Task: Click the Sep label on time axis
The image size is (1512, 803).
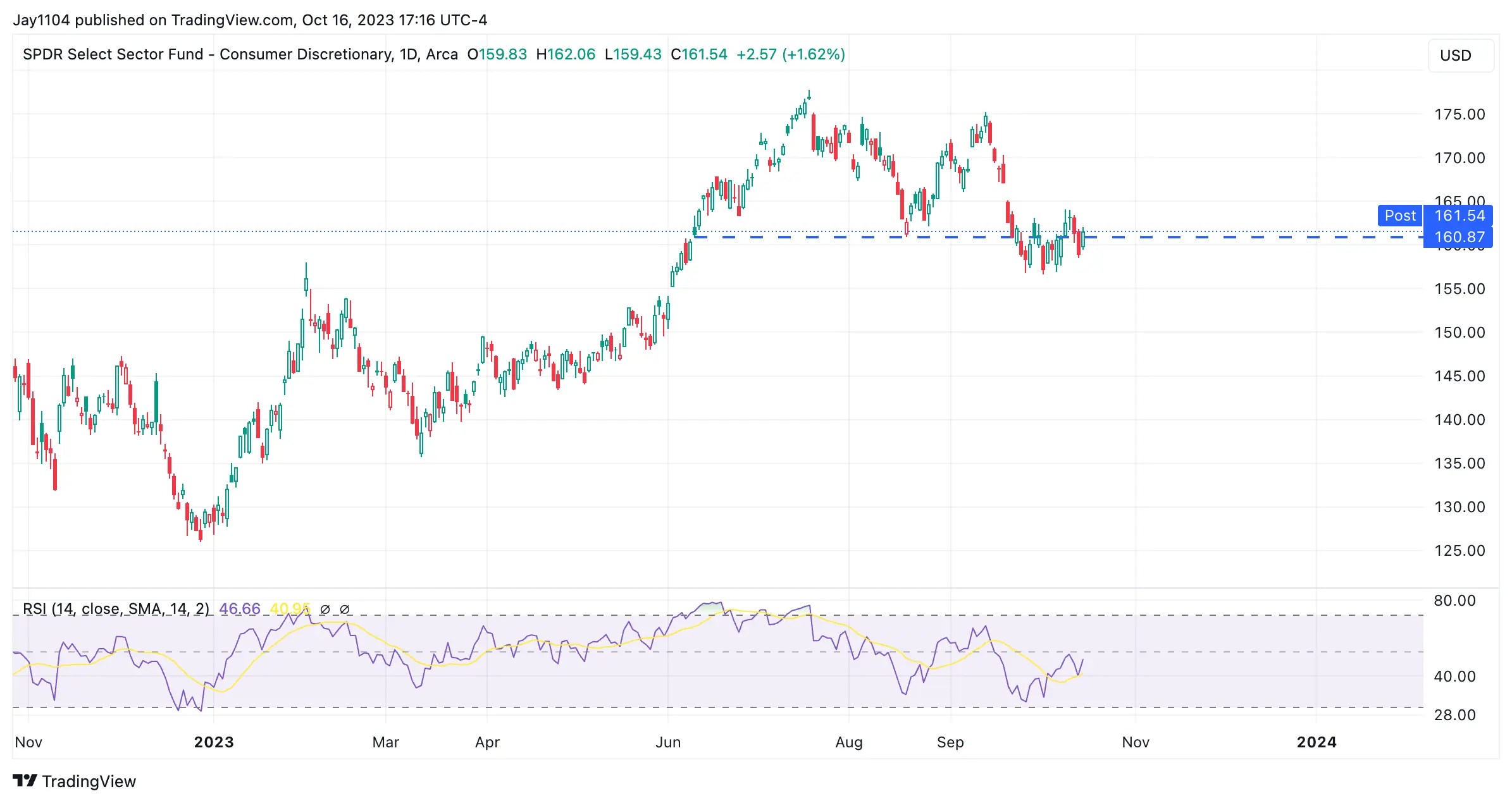Action: 950,742
